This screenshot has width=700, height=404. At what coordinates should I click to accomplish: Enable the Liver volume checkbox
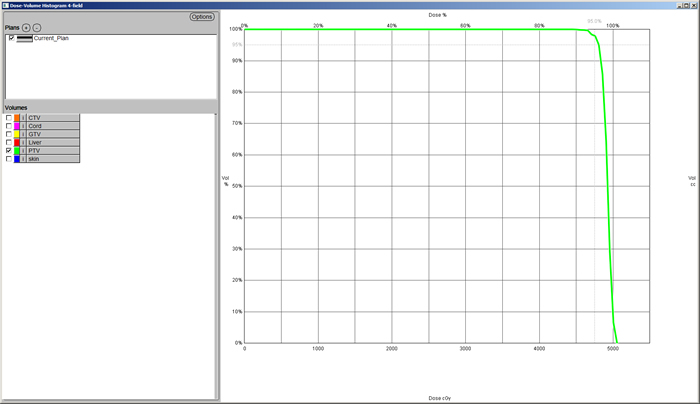(x=10, y=143)
